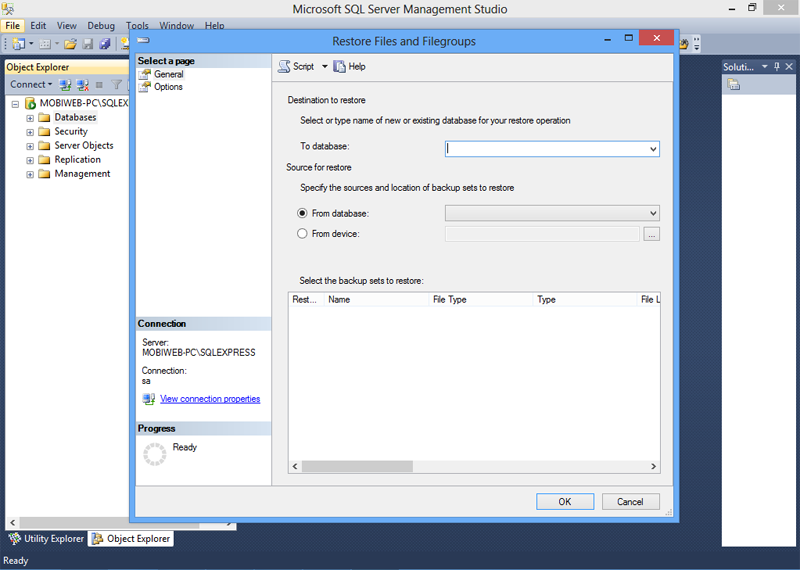Click the Filter funnel icon in Object Explorer

point(116,85)
